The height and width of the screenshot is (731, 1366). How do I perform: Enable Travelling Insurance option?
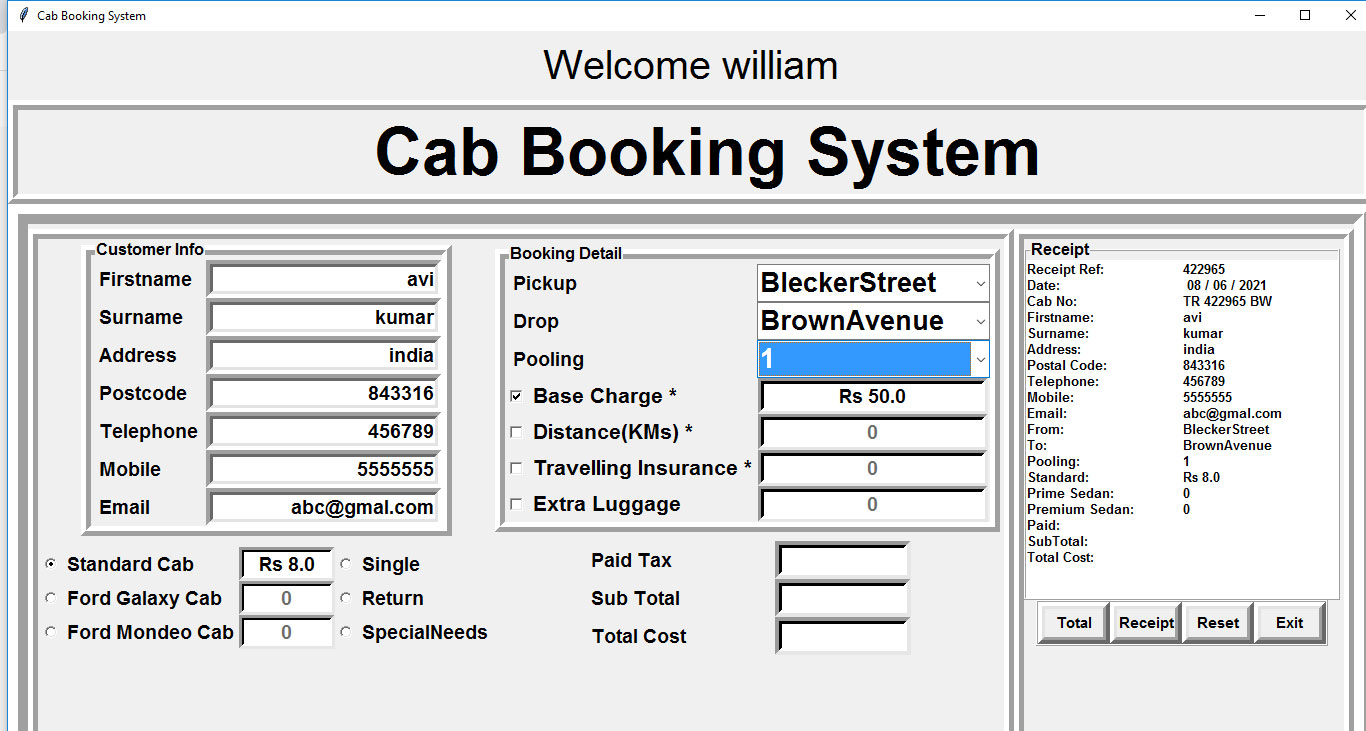(517, 468)
